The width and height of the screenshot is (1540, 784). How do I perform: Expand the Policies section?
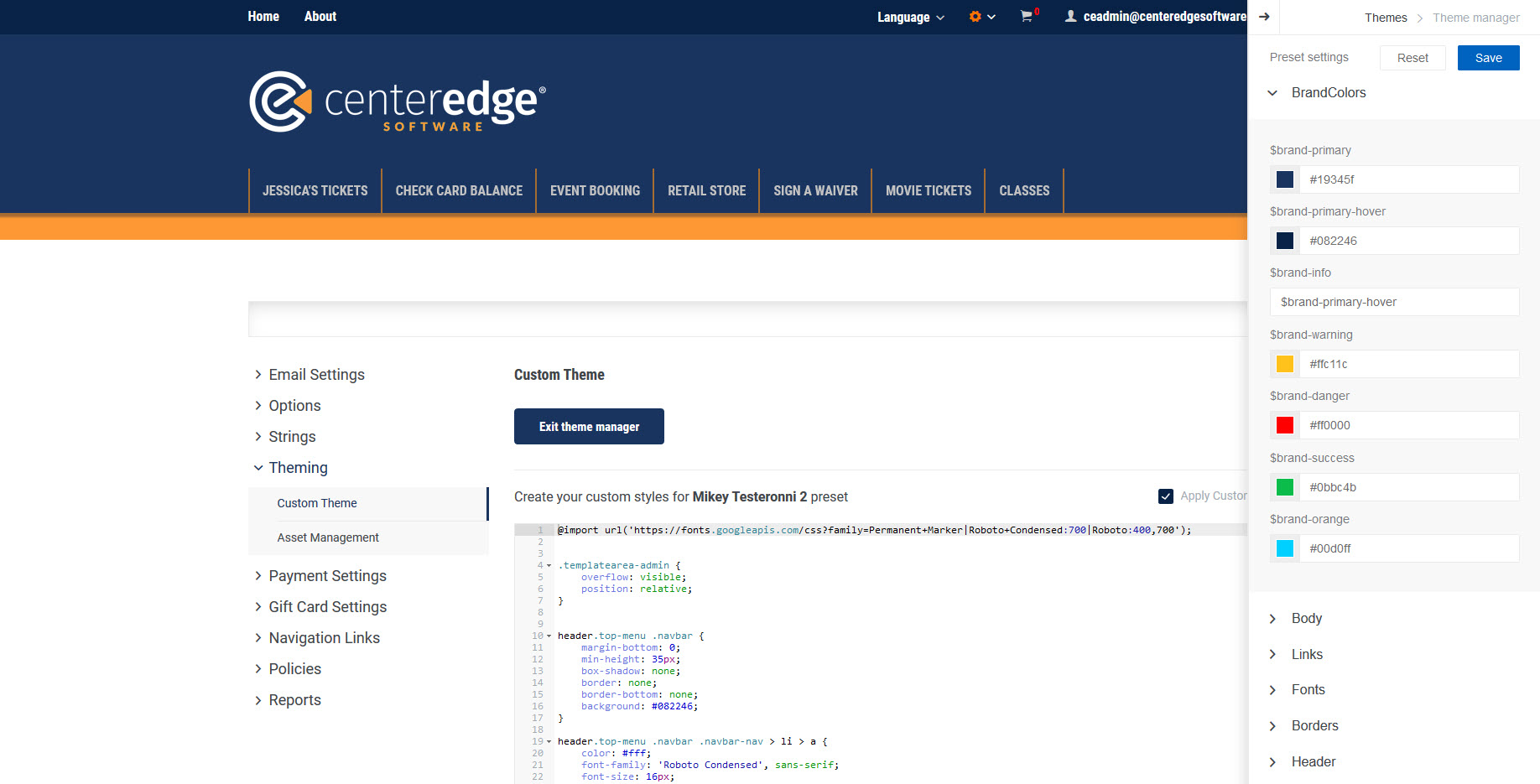coord(288,669)
